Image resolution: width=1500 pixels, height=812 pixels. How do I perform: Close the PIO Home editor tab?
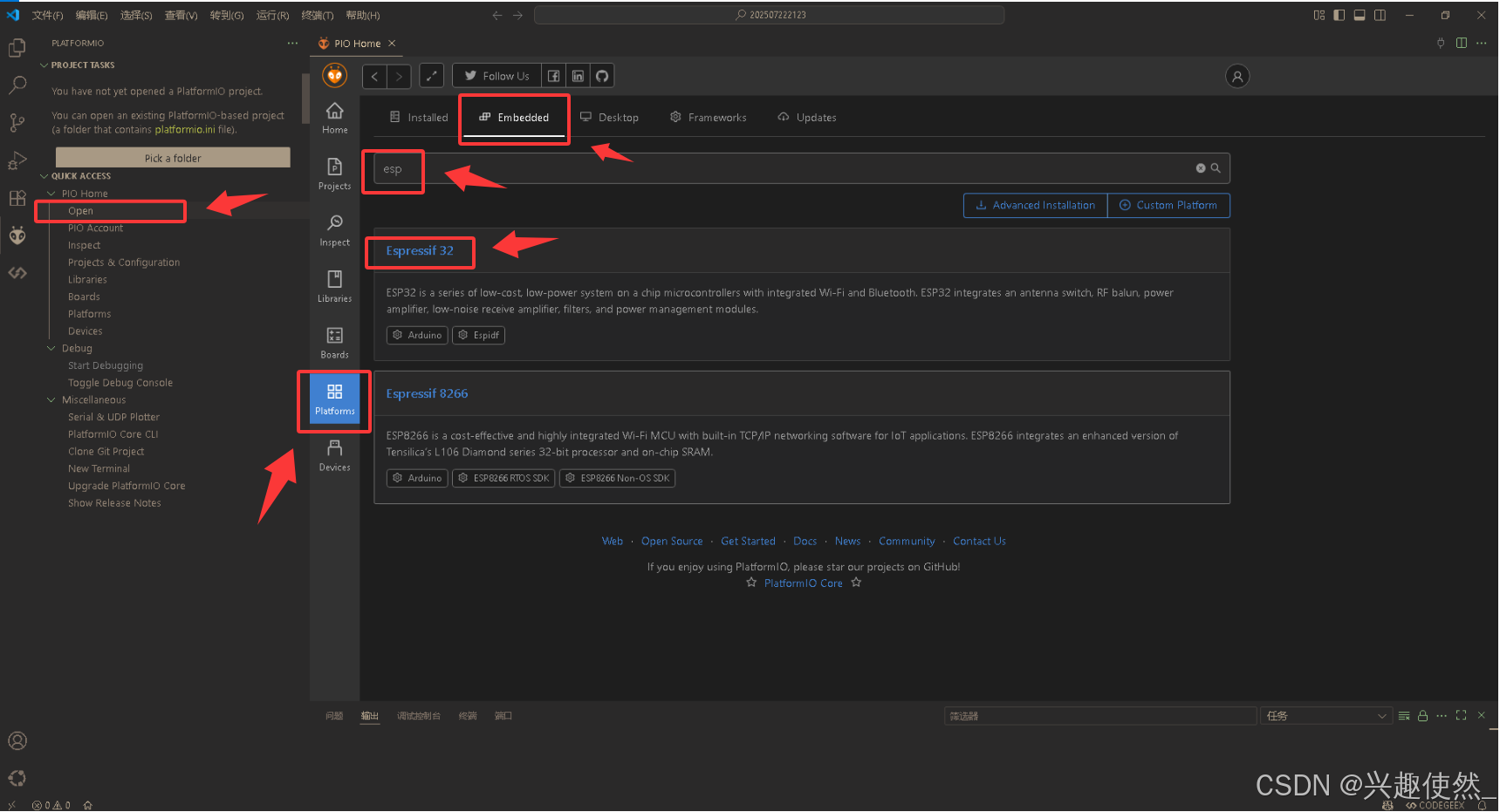392,43
